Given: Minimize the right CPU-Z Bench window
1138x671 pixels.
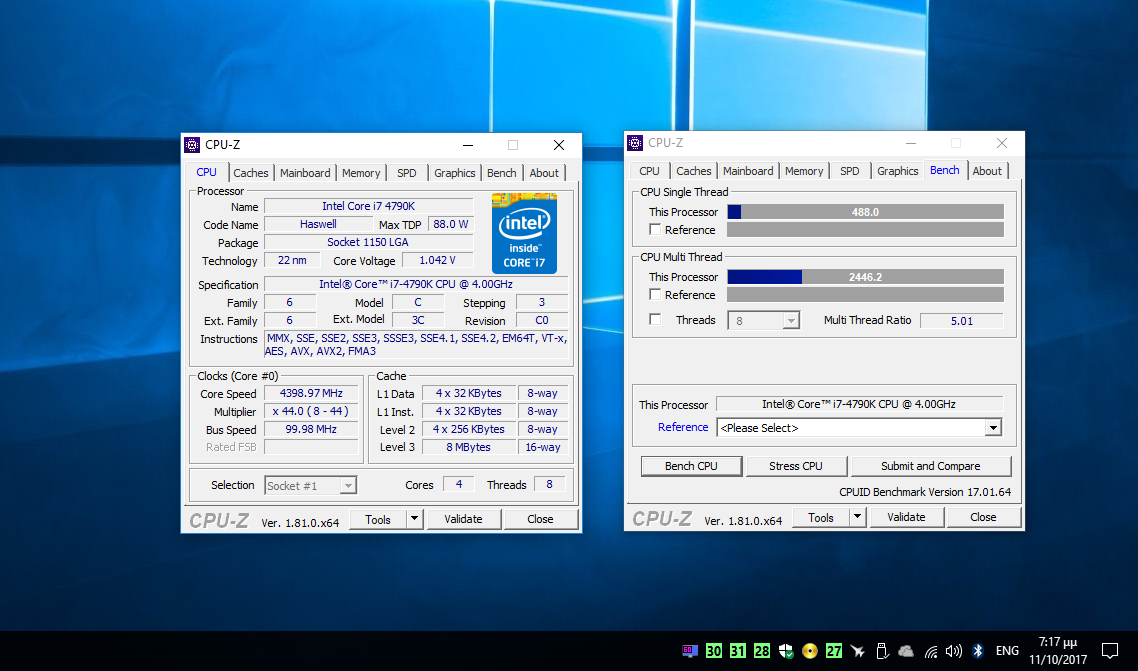Looking at the screenshot, I should tap(911, 143).
